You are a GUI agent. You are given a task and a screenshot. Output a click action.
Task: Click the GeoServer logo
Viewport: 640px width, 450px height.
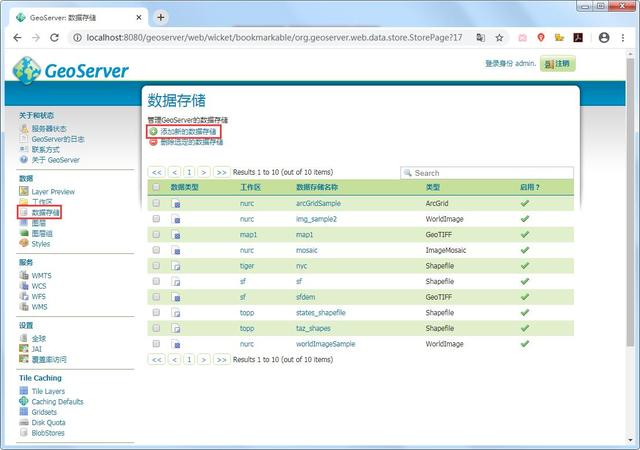pos(70,70)
